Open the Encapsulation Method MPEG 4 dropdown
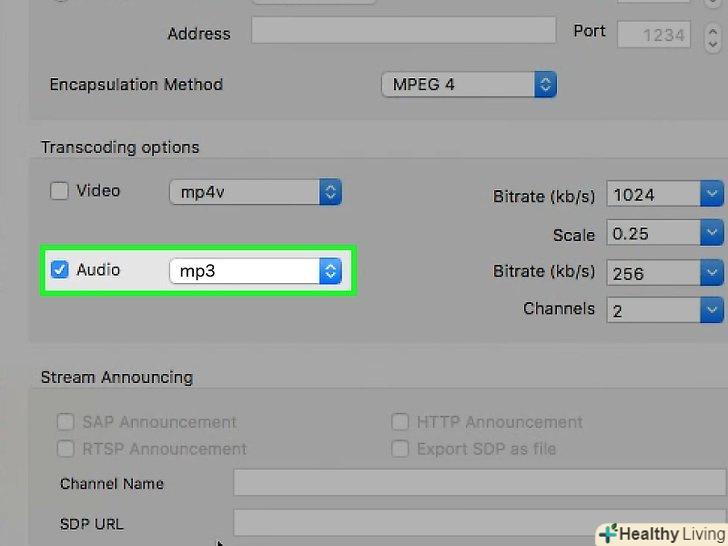Viewport: 728px width, 546px height. pyautogui.click(x=469, y=84)
